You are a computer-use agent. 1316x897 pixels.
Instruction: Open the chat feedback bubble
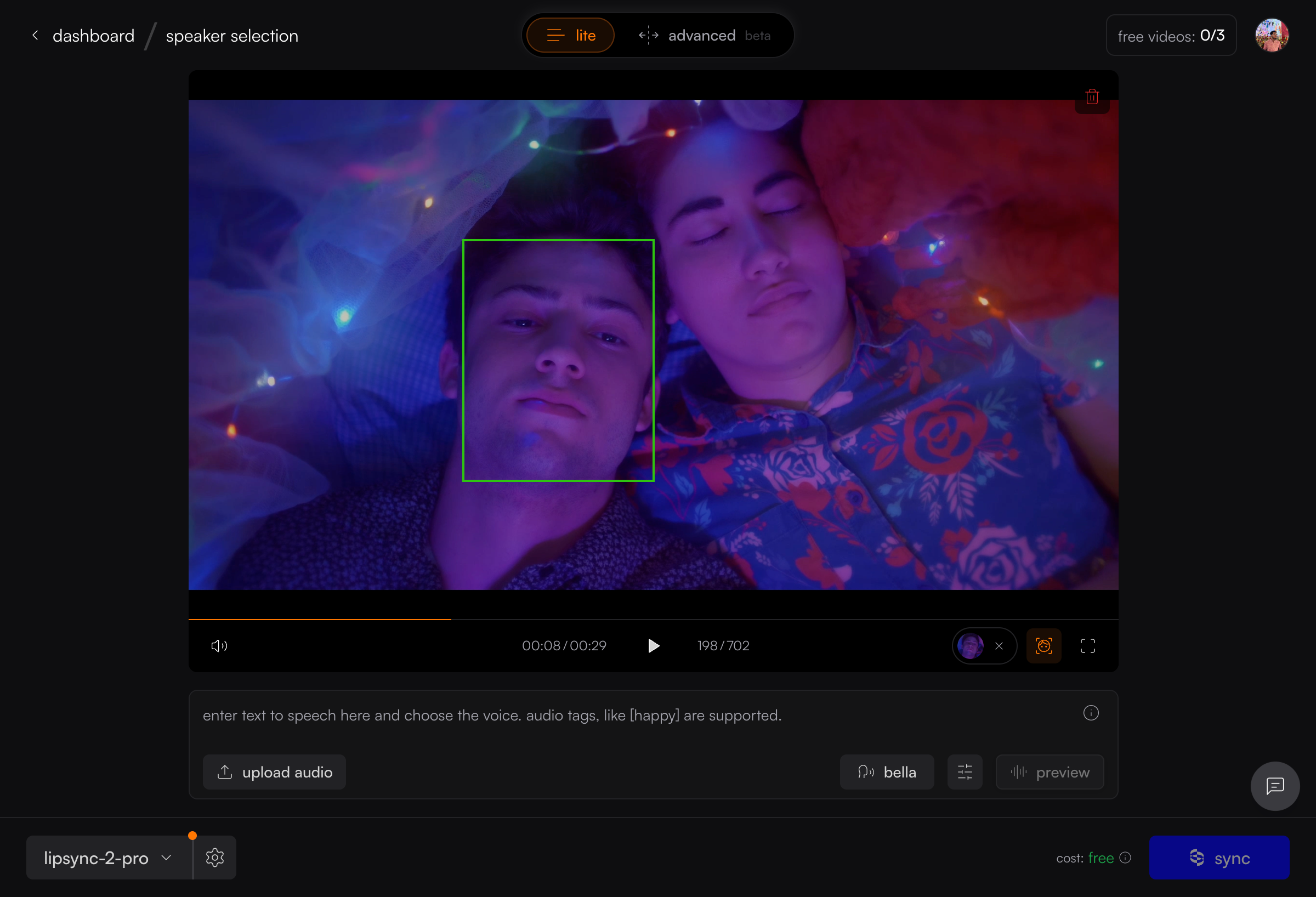click(1275, 786)
